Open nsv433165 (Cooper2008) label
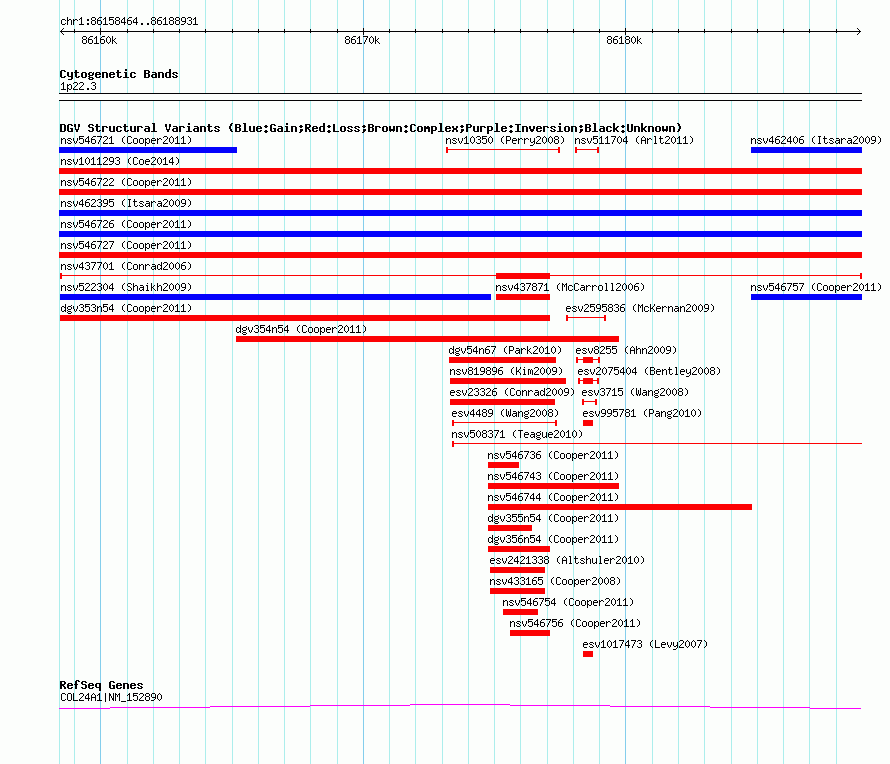 coord(555,581)
